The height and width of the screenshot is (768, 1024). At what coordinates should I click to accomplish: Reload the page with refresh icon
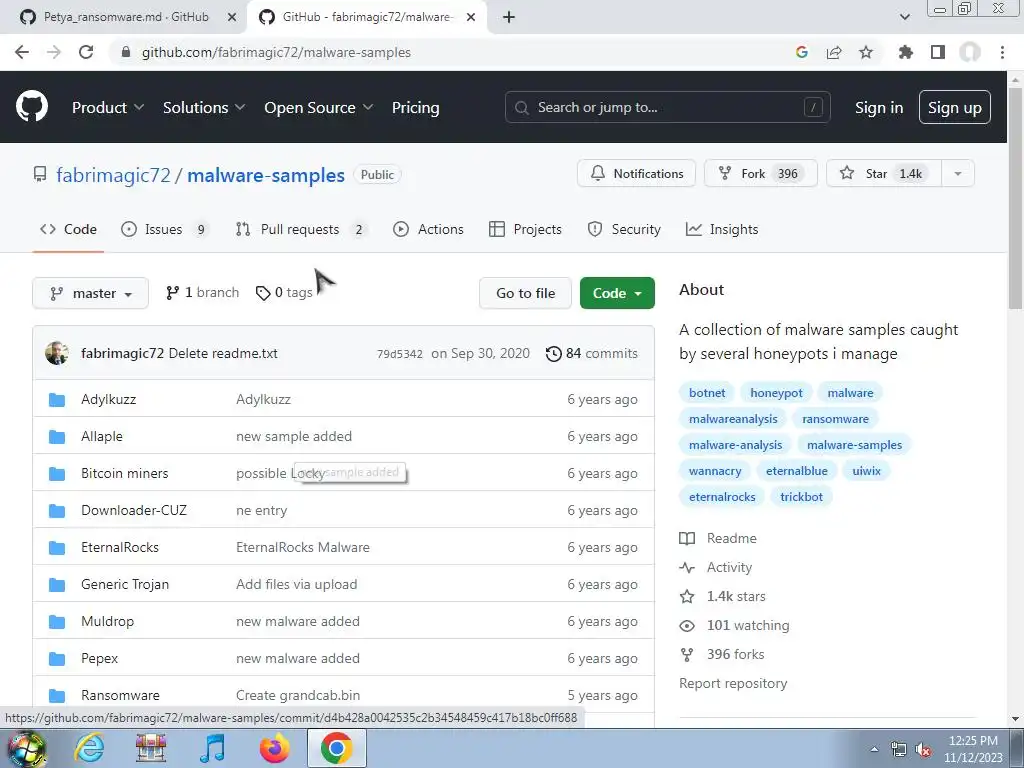tap(86, 52)
